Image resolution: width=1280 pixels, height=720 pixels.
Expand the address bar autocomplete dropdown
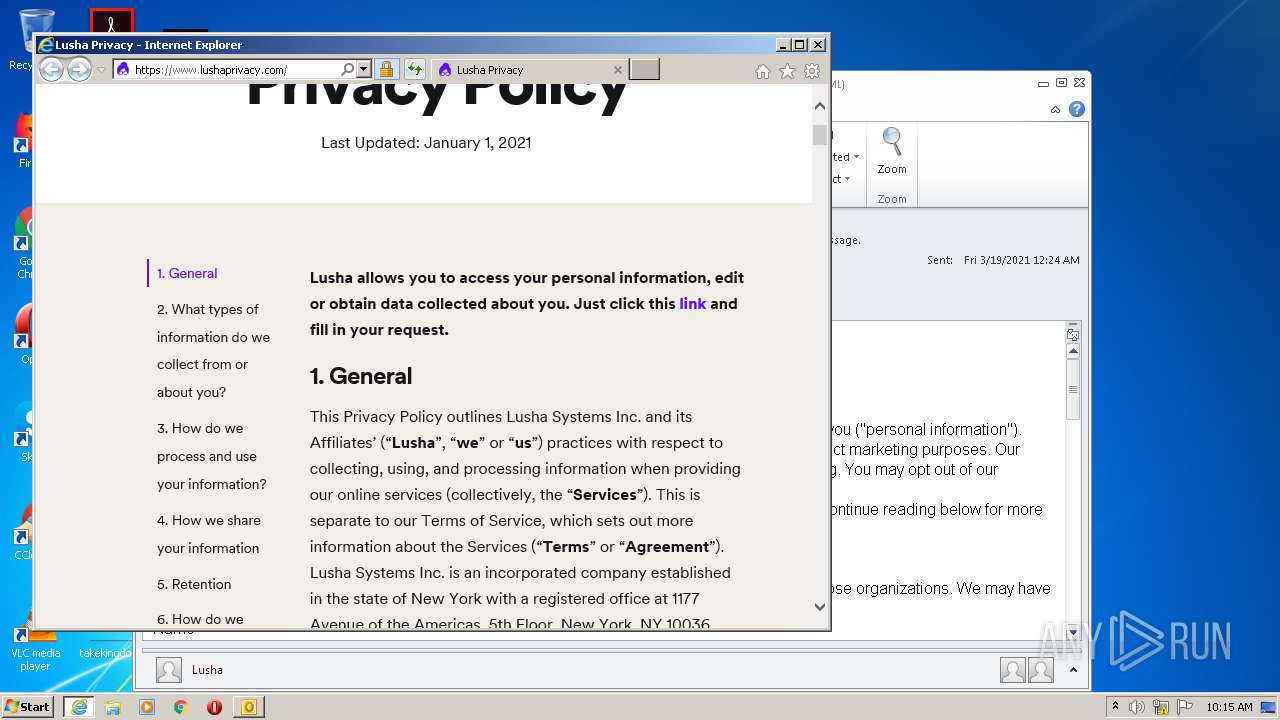[x=364, y=69]
